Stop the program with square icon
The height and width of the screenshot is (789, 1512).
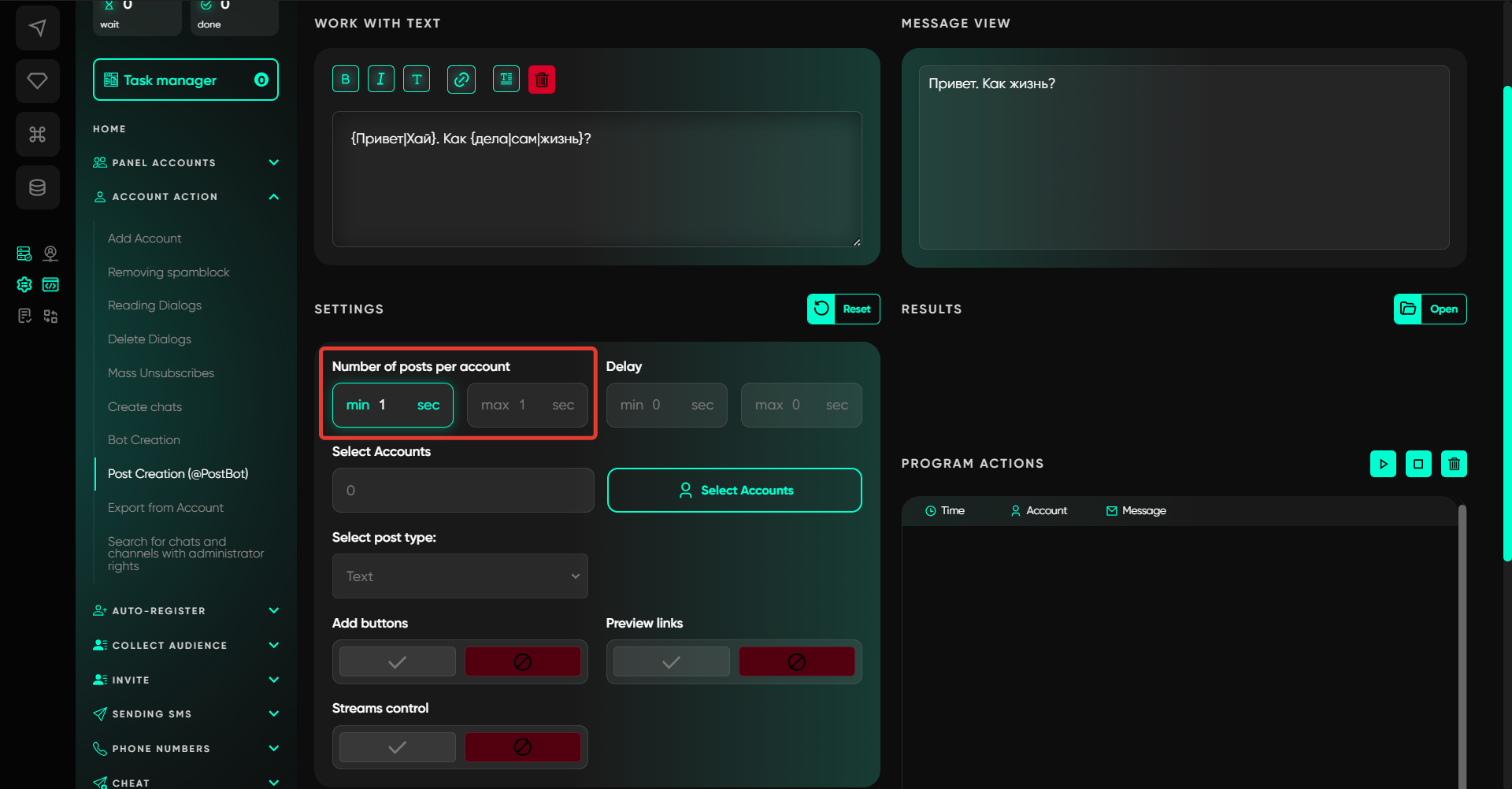point(1418,464)
